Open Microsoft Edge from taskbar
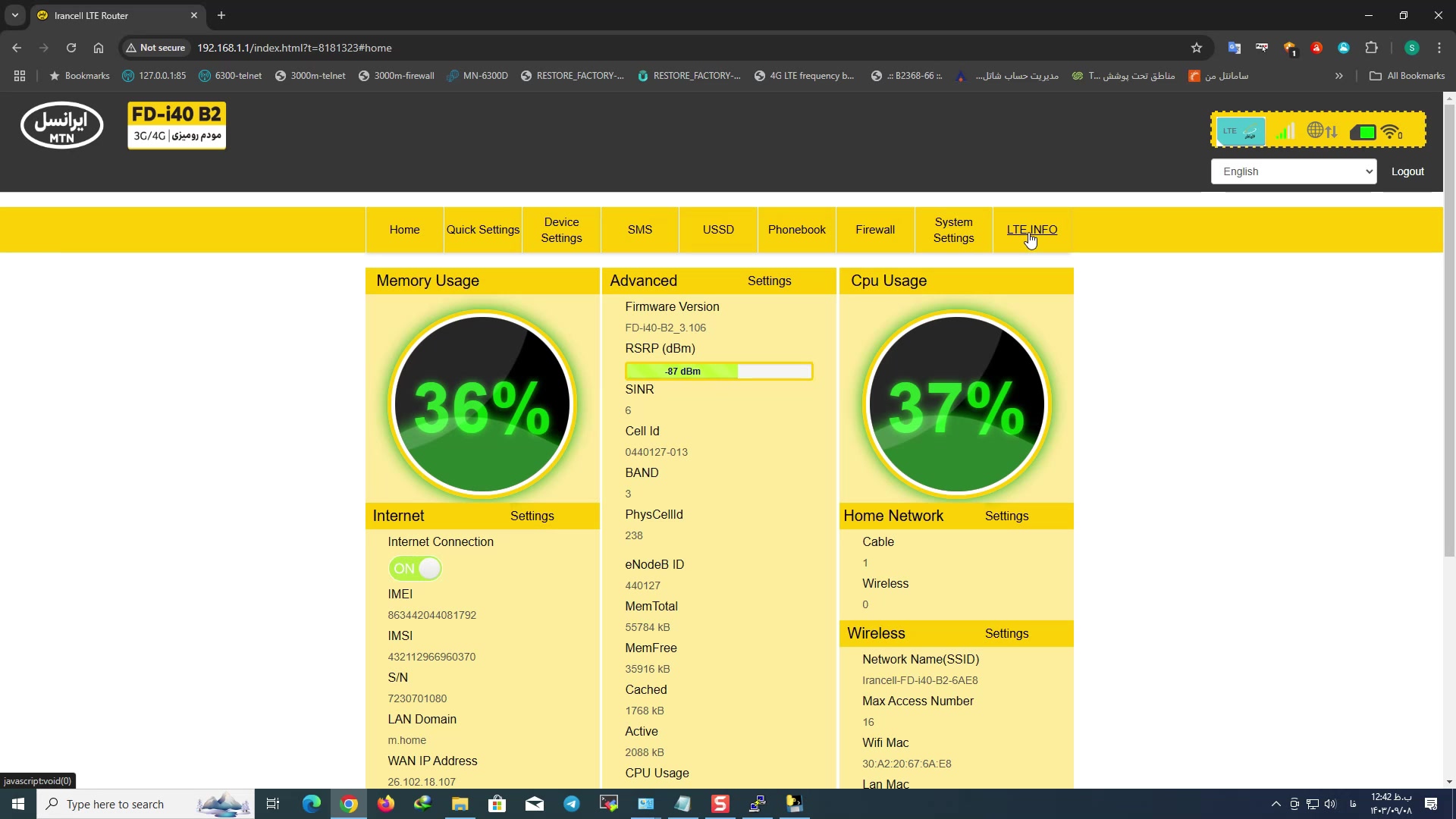Viewport: 1456px width, 819px height. click(x=312, y=804)
